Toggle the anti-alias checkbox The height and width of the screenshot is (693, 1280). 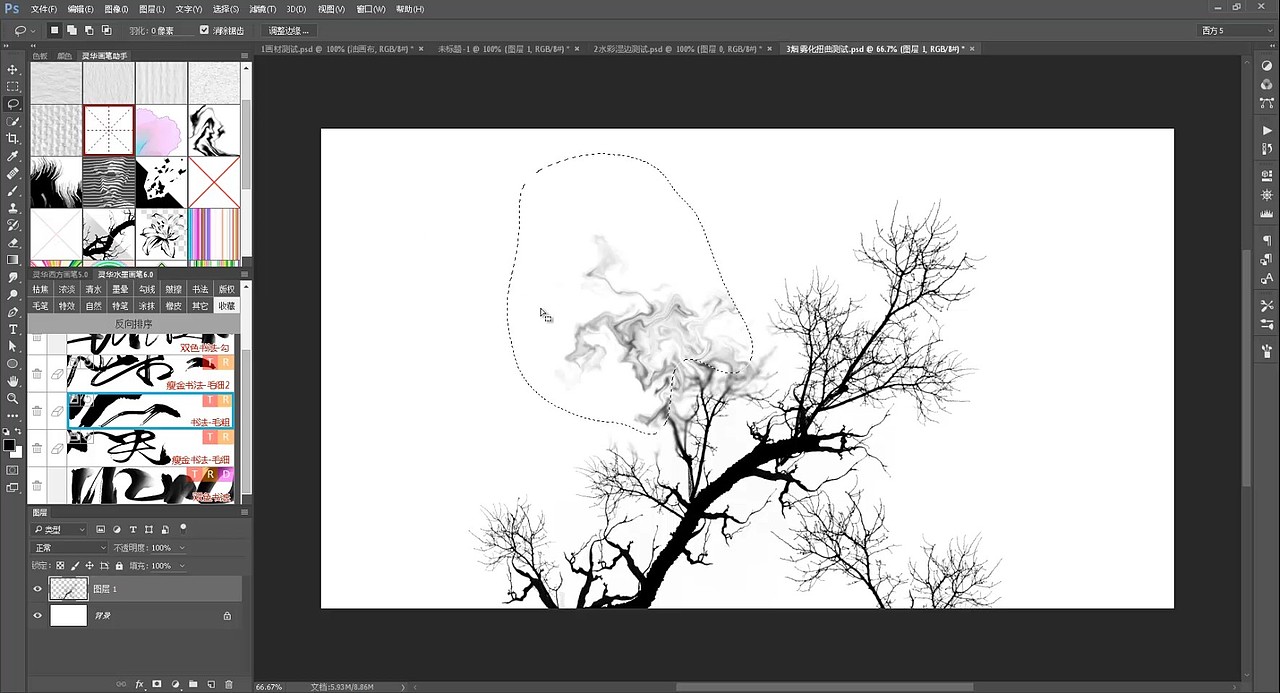[205, 30]
